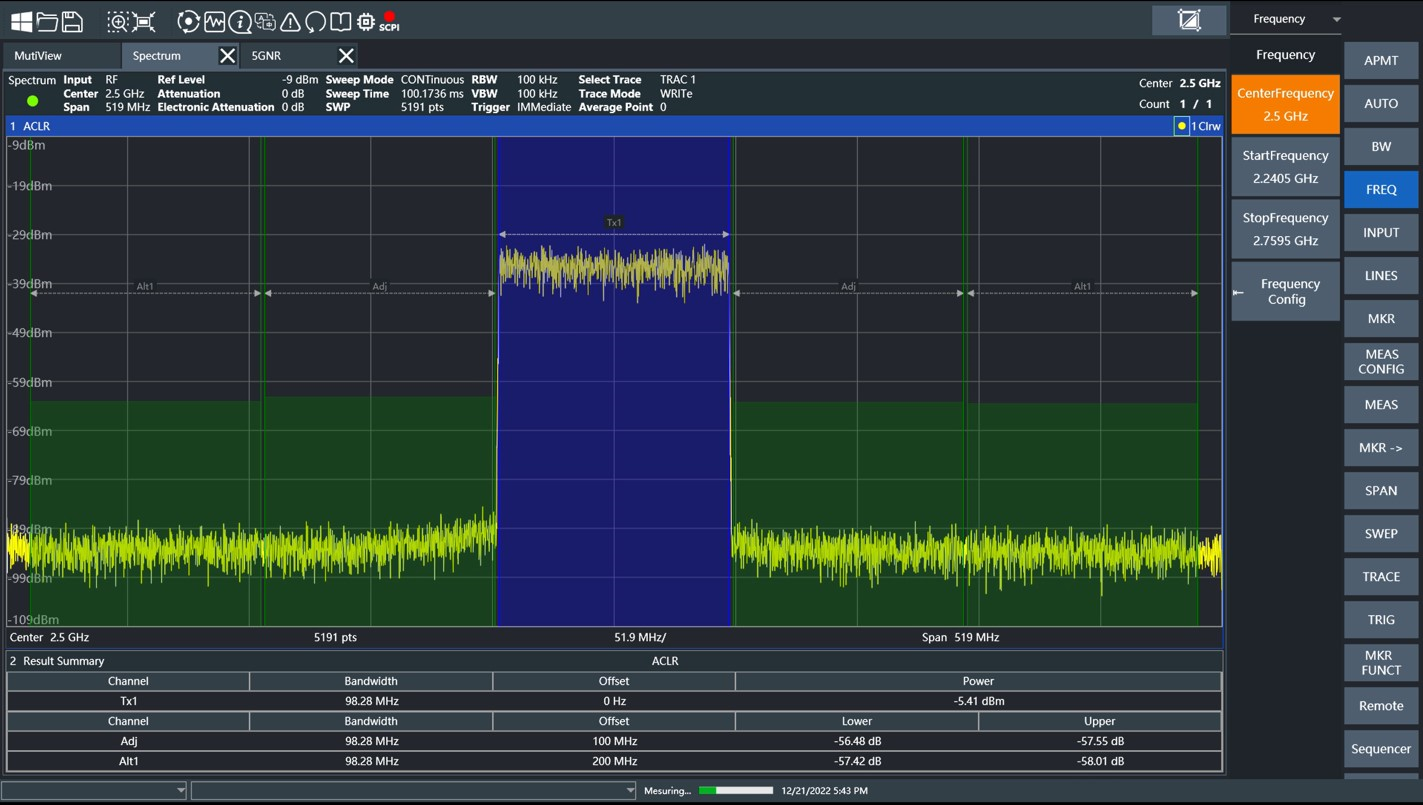The width and height of the screenshot is (1423, 805).
Task: Open the bottom-left status dropdown arrow
Action: click(x=181, y=790)
